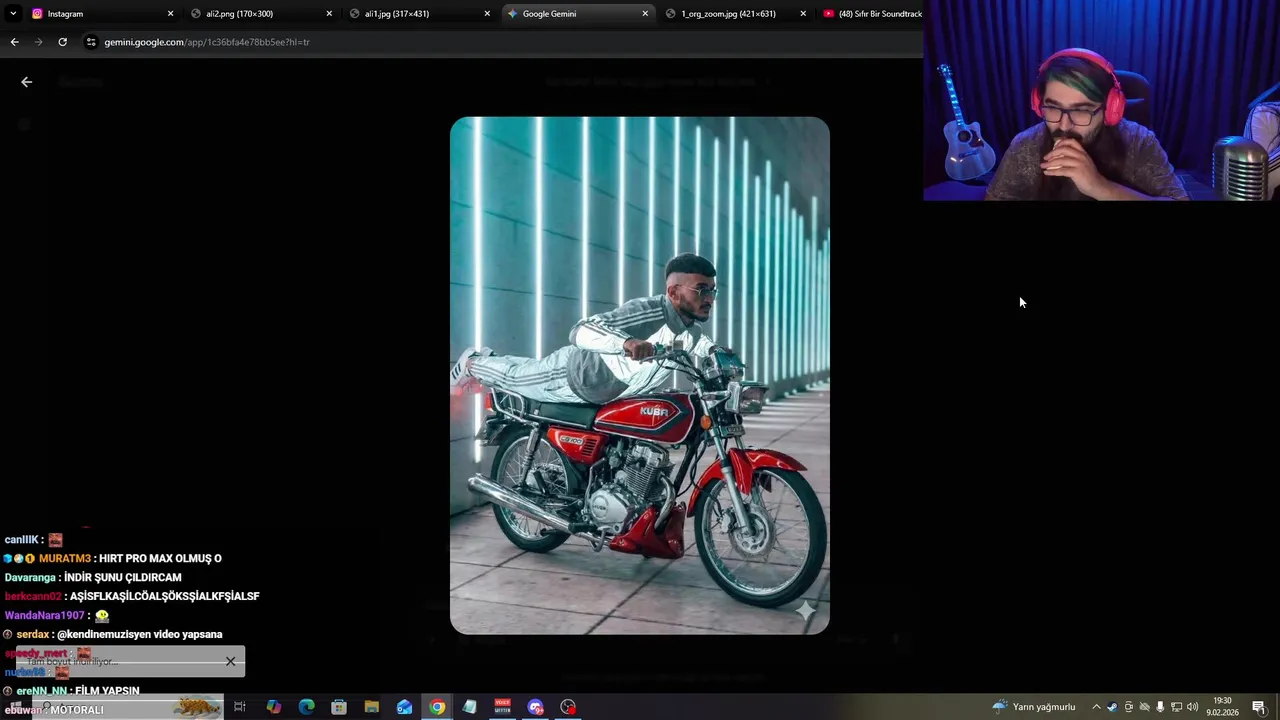Close the Google Gemini tab
Image resolution: width=1280 pixels, height=720 pixels.
pos(645,14)
